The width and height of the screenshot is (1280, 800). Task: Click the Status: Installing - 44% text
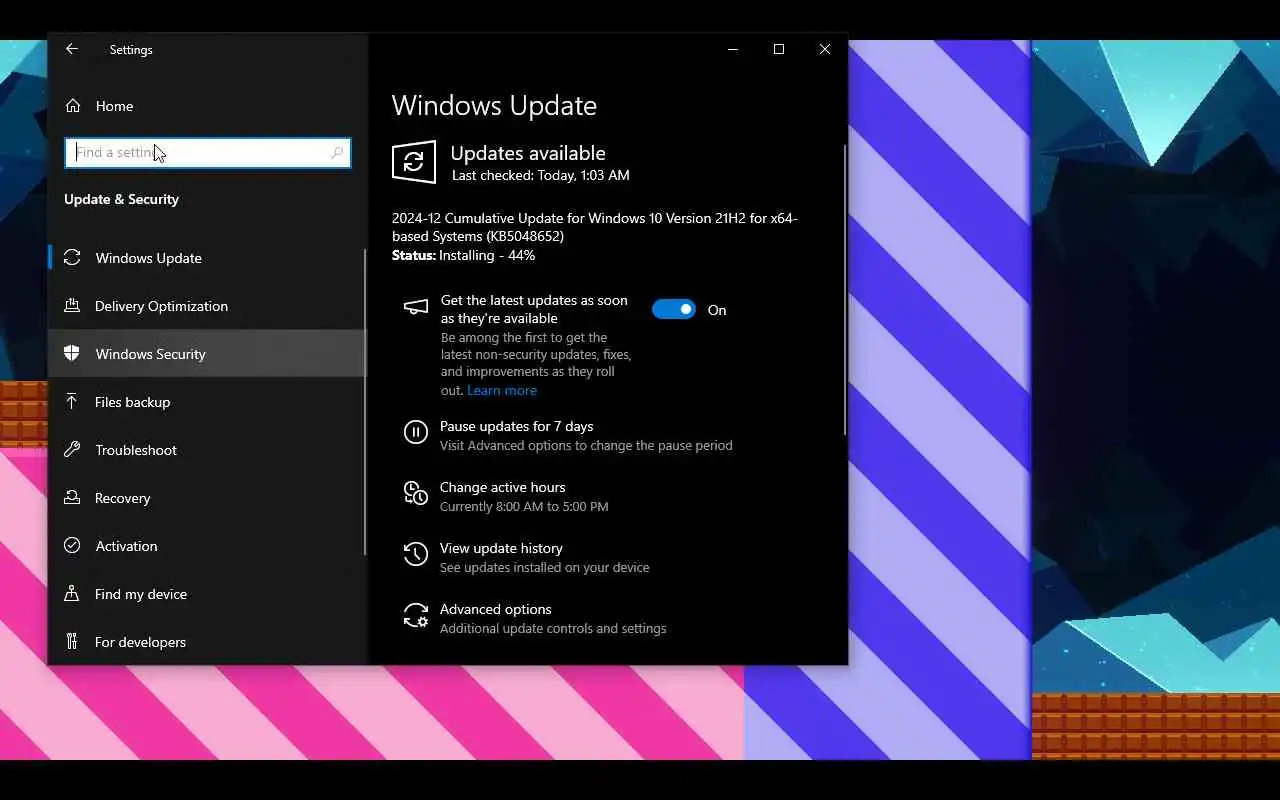[x=463, y=255]
